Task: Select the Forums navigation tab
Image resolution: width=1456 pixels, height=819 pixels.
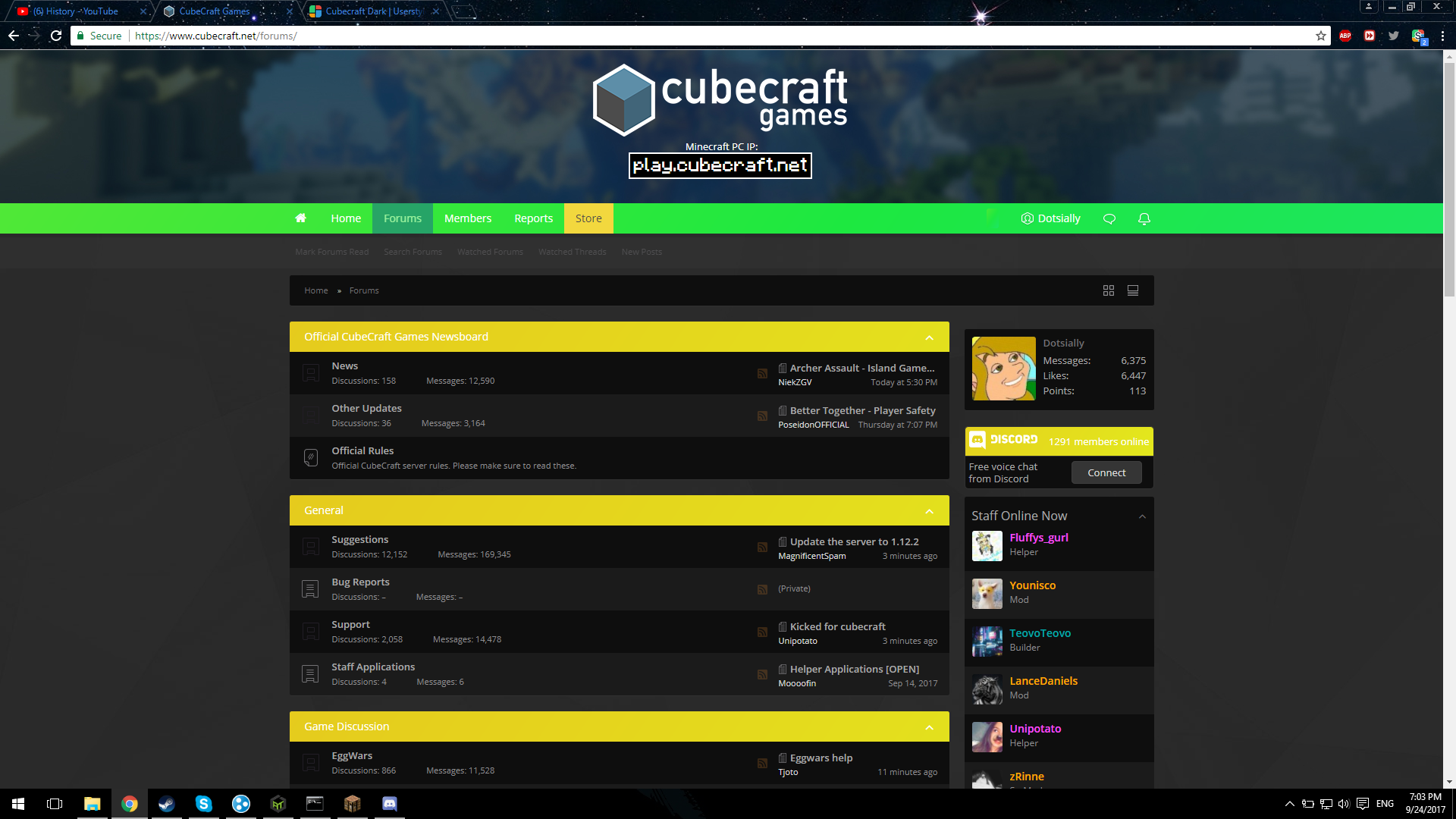Action: [x=403, y=218]
